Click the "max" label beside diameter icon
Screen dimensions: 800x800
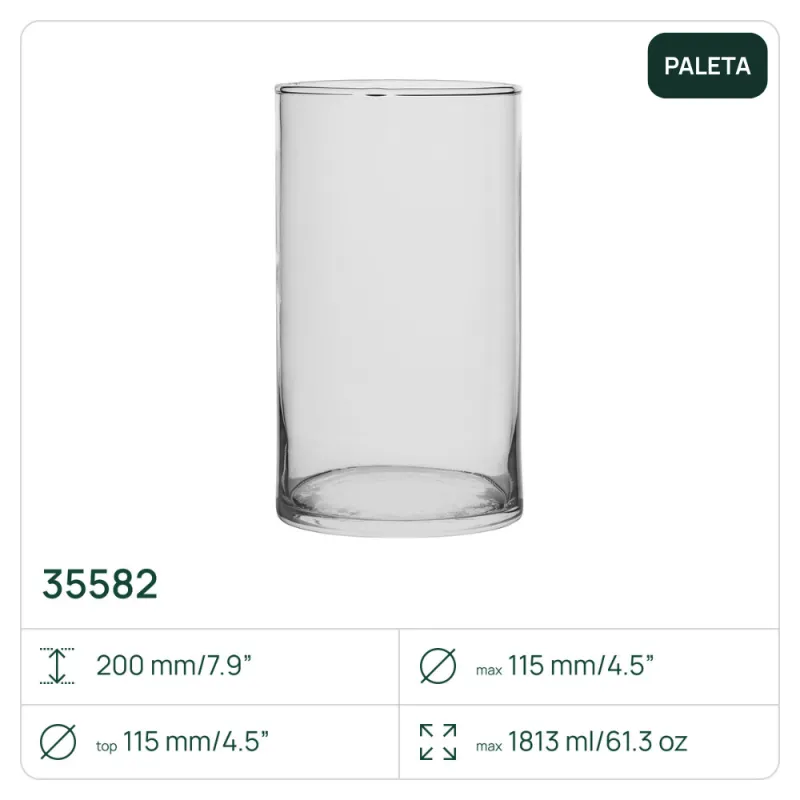[489, 669]
